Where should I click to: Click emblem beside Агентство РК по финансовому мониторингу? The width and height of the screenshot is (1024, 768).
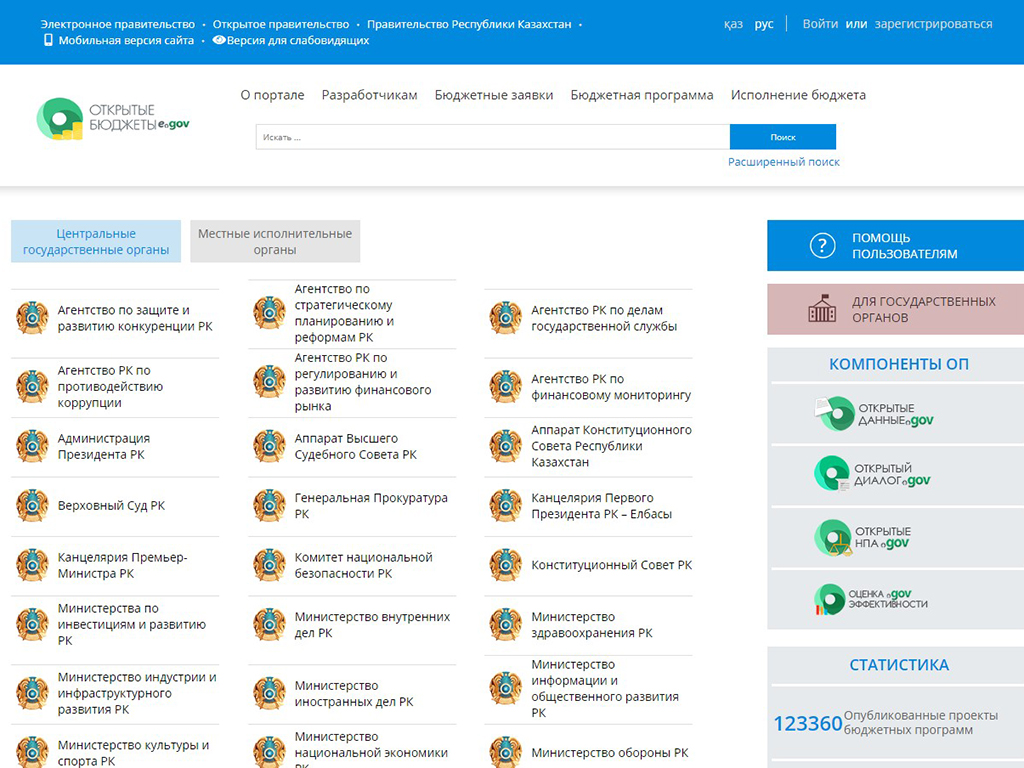click(505, 387)
